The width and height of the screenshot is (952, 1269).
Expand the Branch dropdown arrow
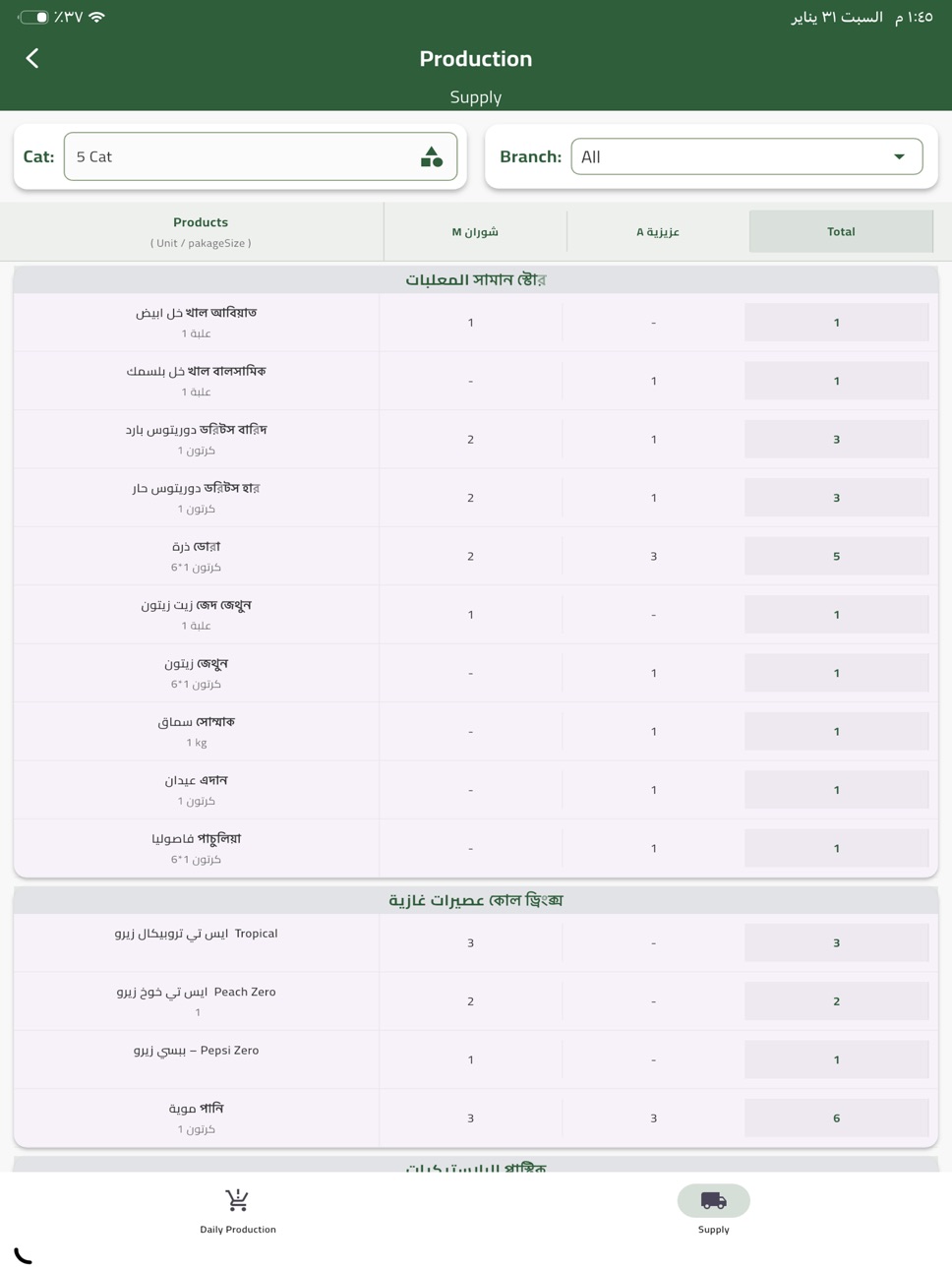click(899, 156)
